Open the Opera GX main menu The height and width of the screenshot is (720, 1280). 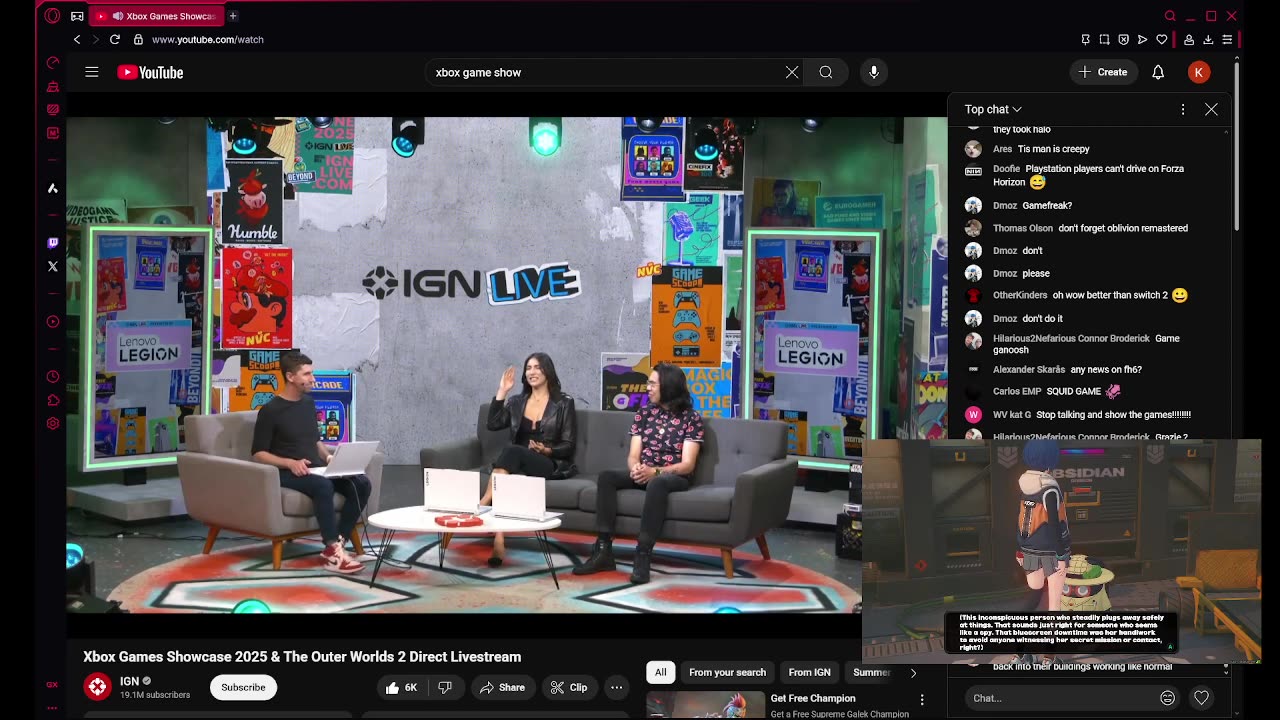(52, 16)
